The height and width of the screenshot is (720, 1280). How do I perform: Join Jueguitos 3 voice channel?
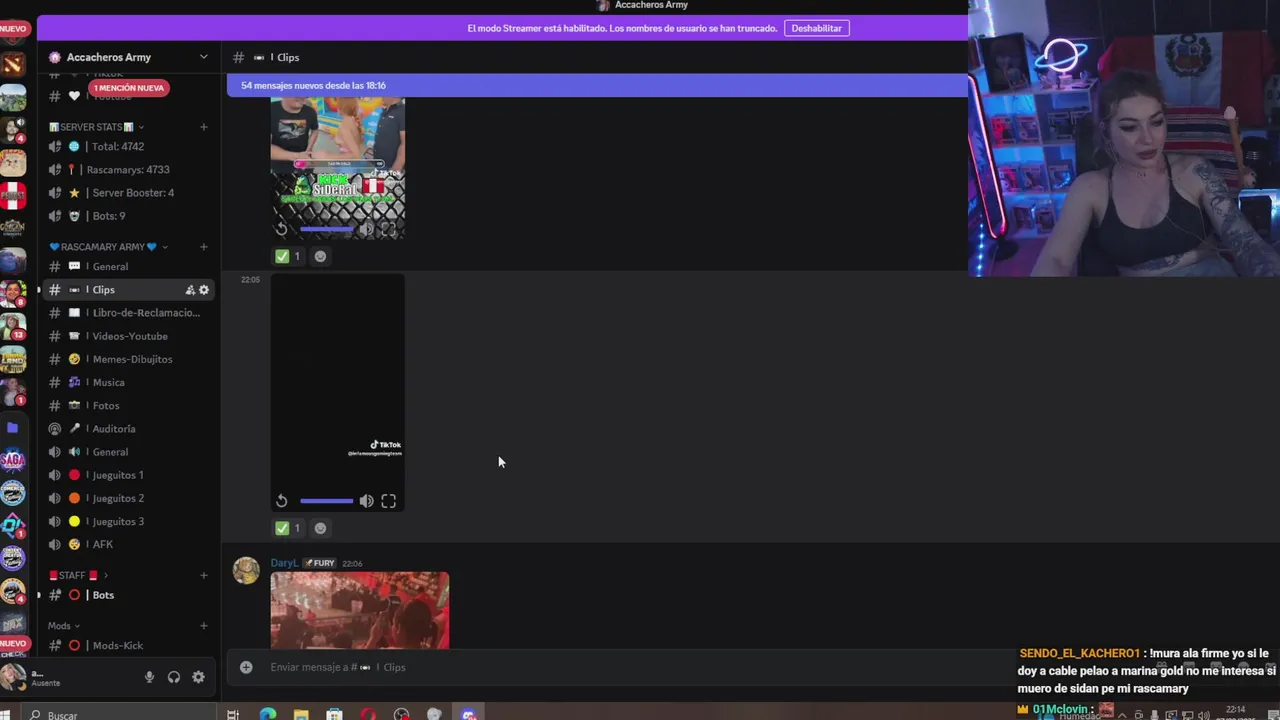129,521
